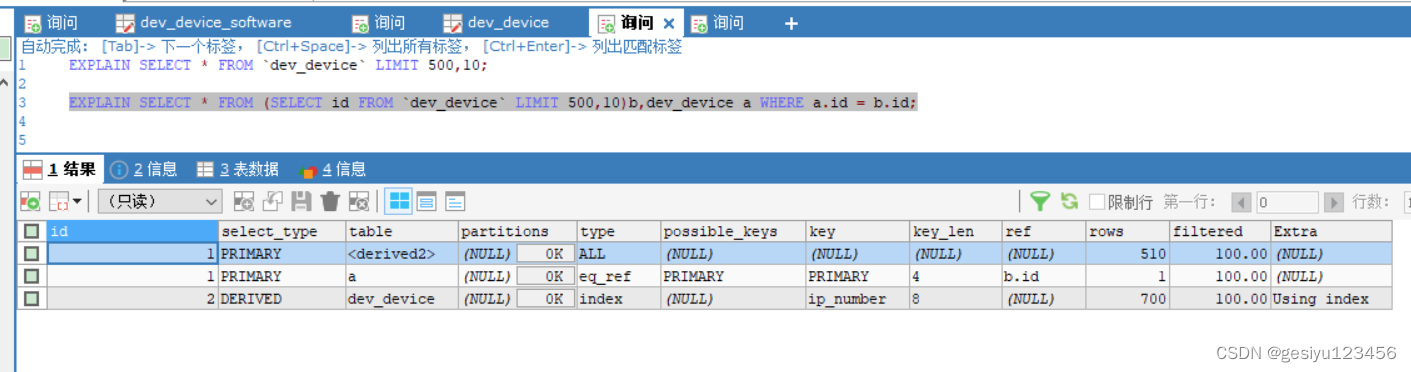Switch to form view mode
Image resolution: width=1411 pixels, height=372 pixels.
click(x=427, y=201)
